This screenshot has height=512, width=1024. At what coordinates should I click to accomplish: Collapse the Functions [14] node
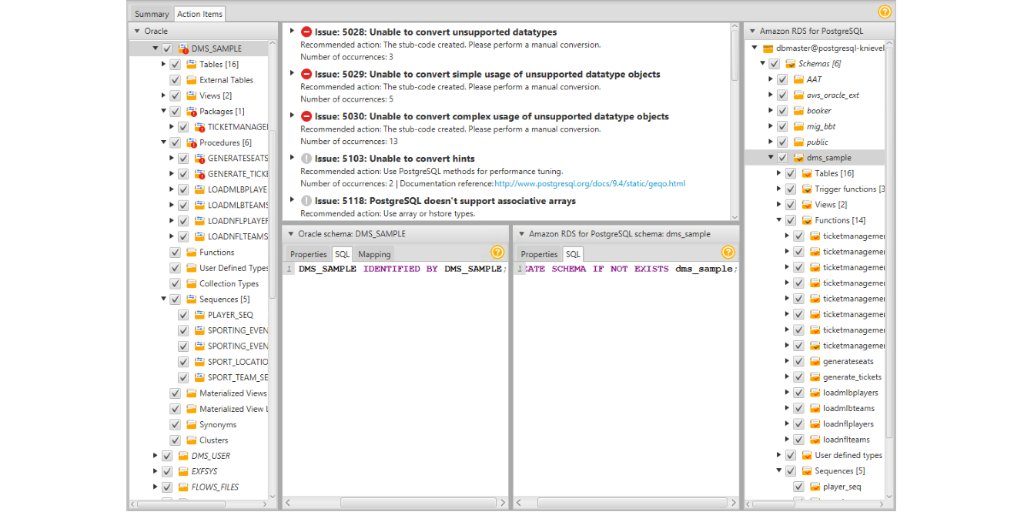point(778,220)
